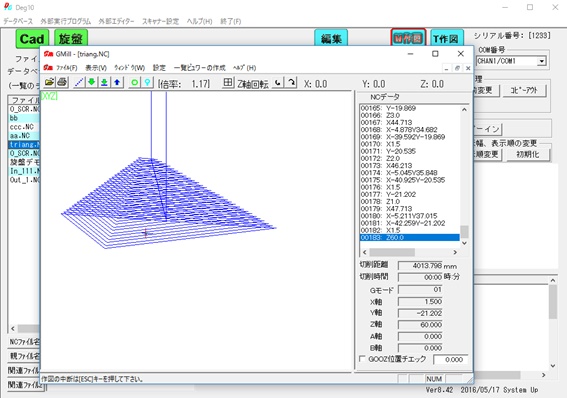
Task: Click NC data list scroll down arrow
Action: click(x=464, y=243)
